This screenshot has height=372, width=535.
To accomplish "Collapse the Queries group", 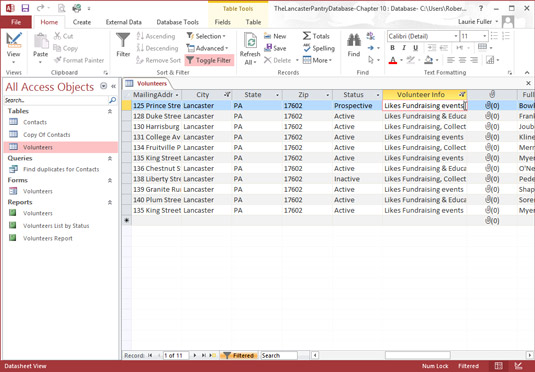I will pos(110,158).
